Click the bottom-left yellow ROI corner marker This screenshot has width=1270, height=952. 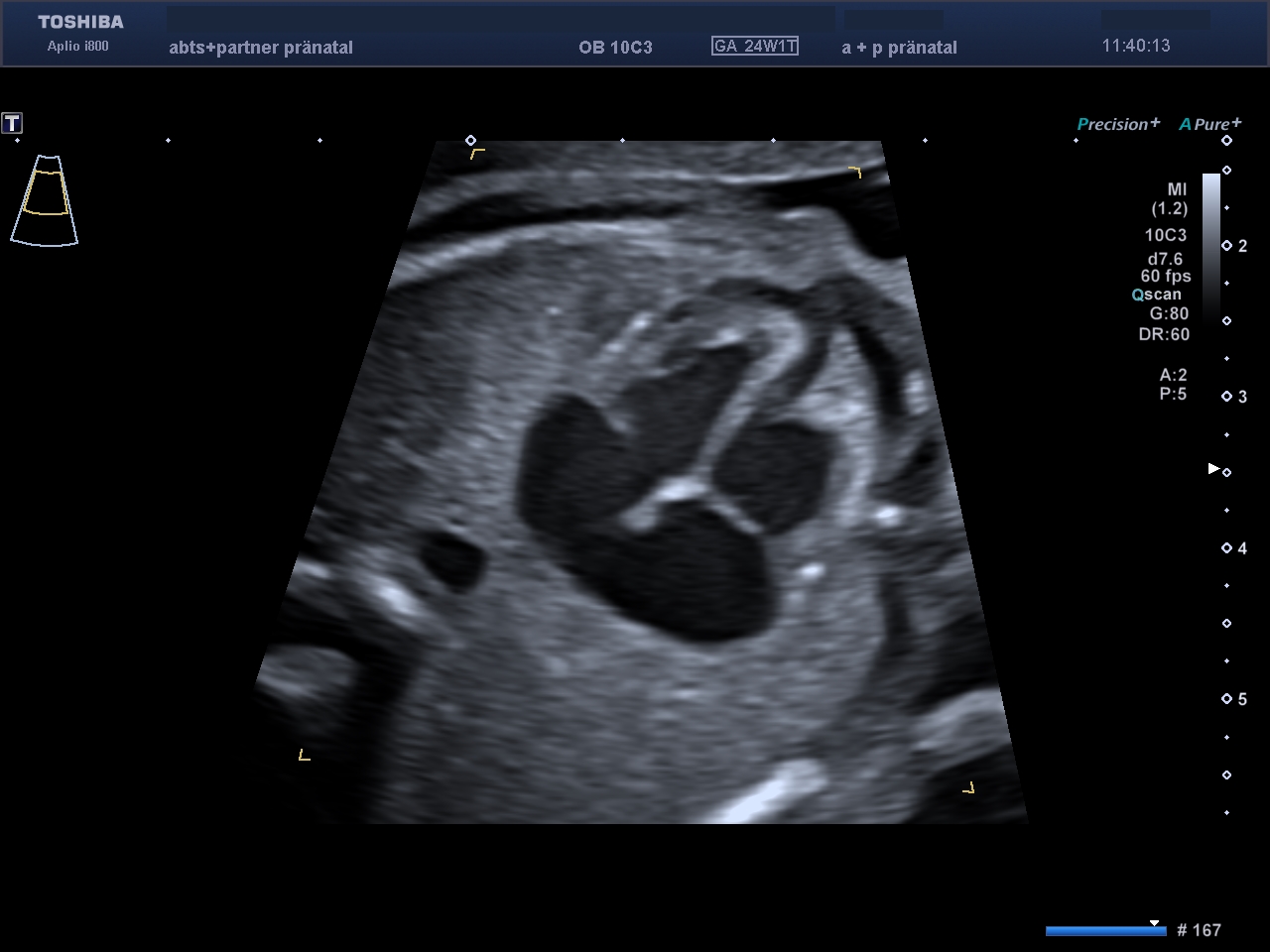[x=304, y=756]
